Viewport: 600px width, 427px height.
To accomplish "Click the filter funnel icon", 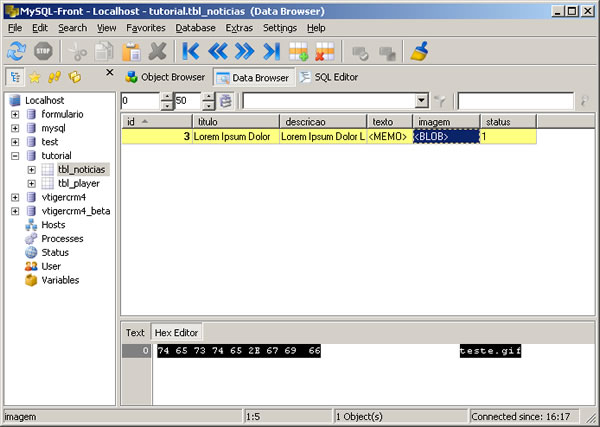I will point(440,101).
